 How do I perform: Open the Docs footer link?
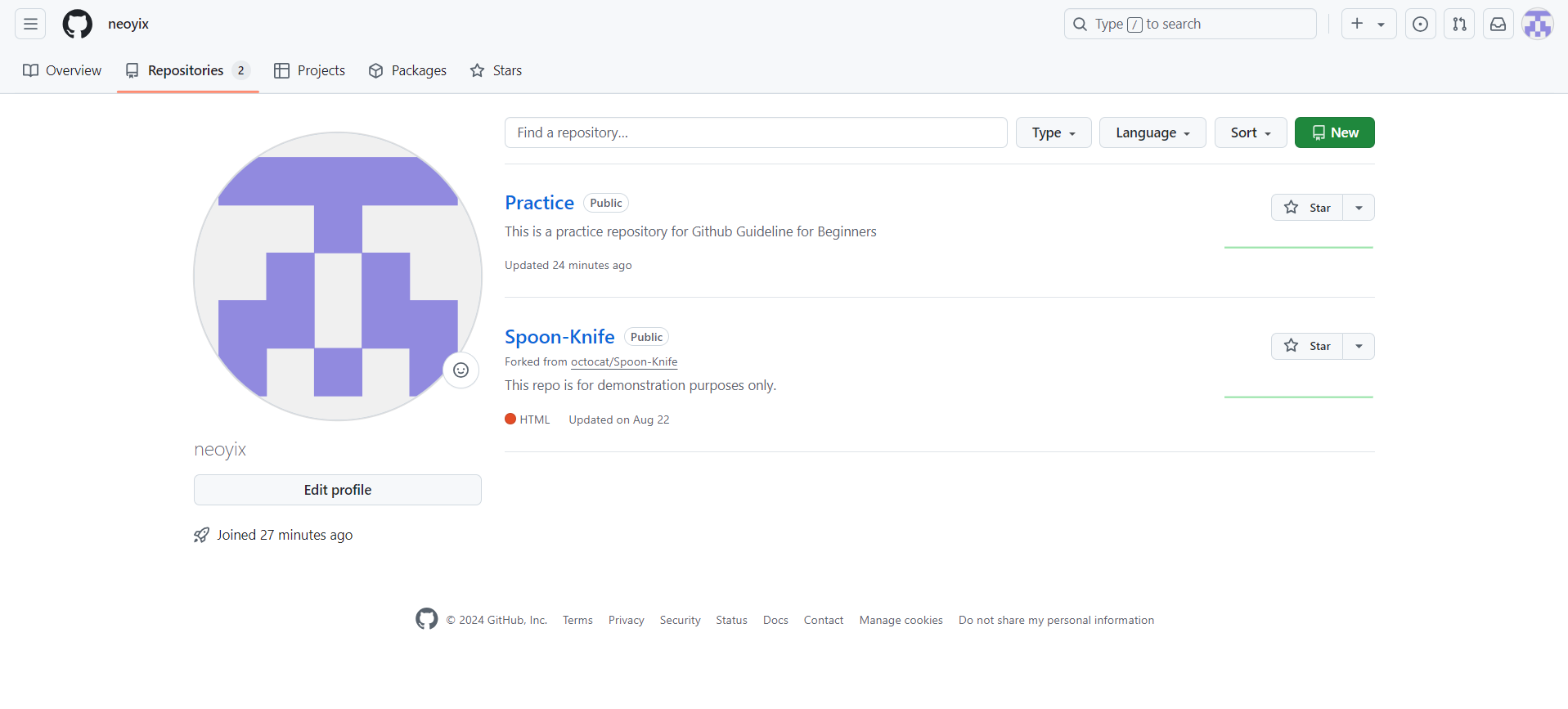point(775,620)
